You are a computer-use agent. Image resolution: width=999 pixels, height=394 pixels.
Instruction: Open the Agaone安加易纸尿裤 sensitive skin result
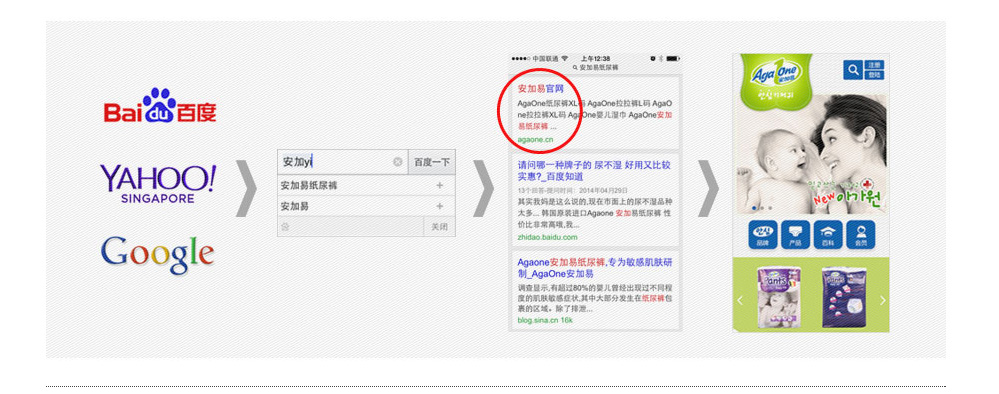click(595, 268)
